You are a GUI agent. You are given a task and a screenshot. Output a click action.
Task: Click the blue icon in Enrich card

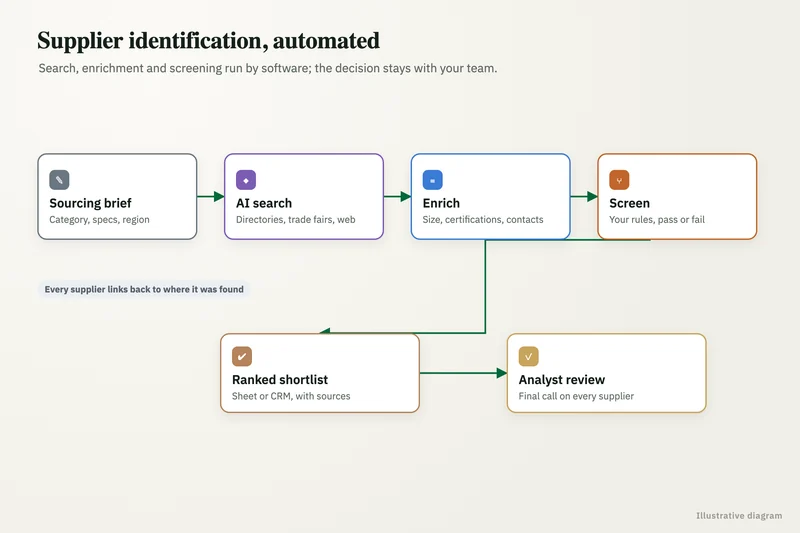click(x=433, y=180)
